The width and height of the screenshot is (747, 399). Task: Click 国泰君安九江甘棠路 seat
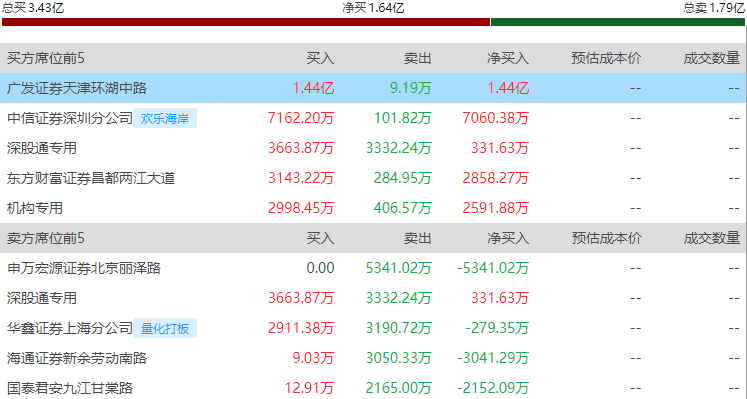tap(70, 388)
